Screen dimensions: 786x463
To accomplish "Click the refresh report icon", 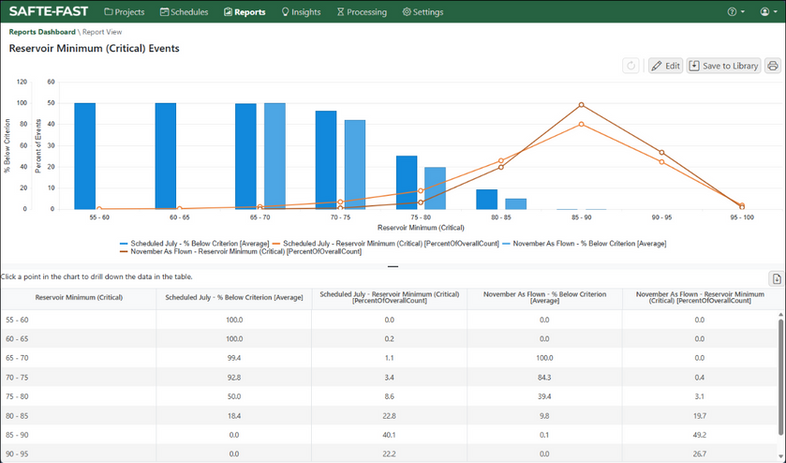I will [631, 66].
